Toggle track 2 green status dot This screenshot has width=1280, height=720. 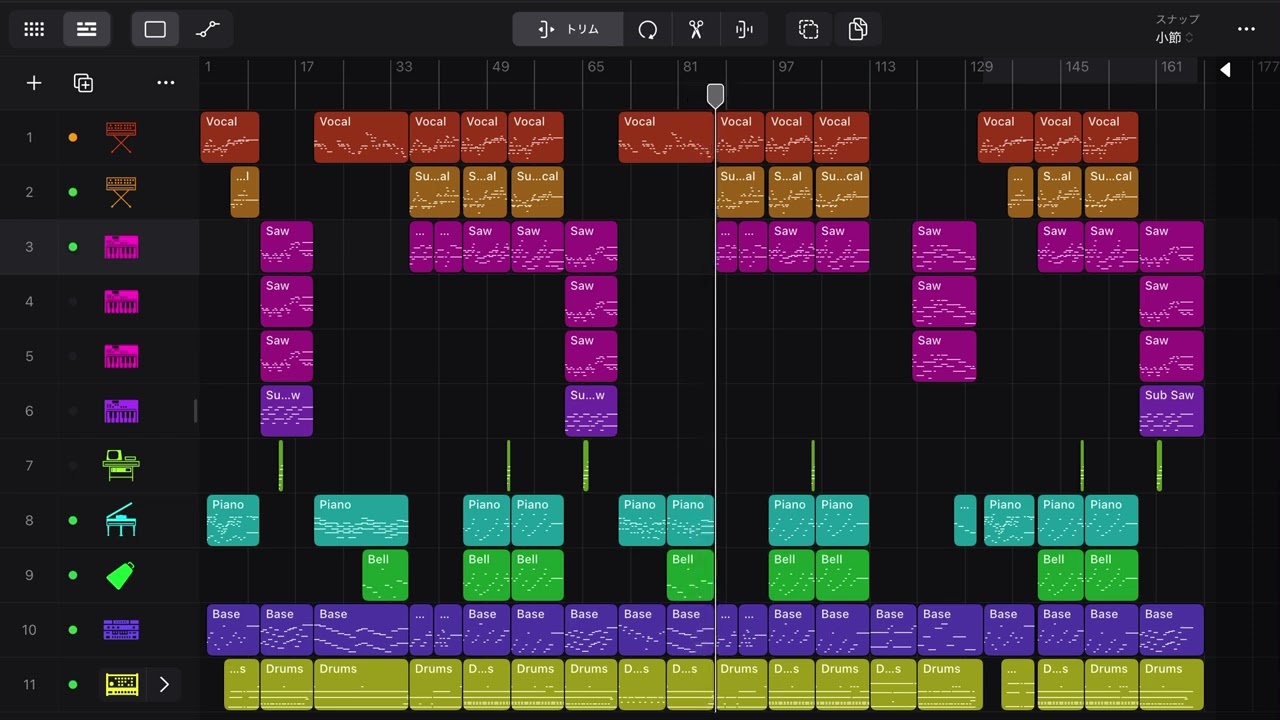(x=72, y=192)
